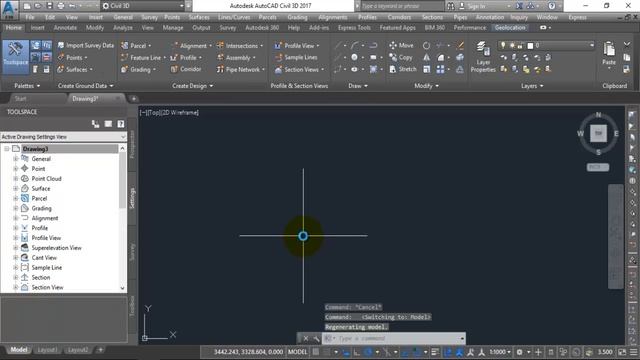
Task: Click the Fillet tool icon in Modify
Action: coord(440,58)
